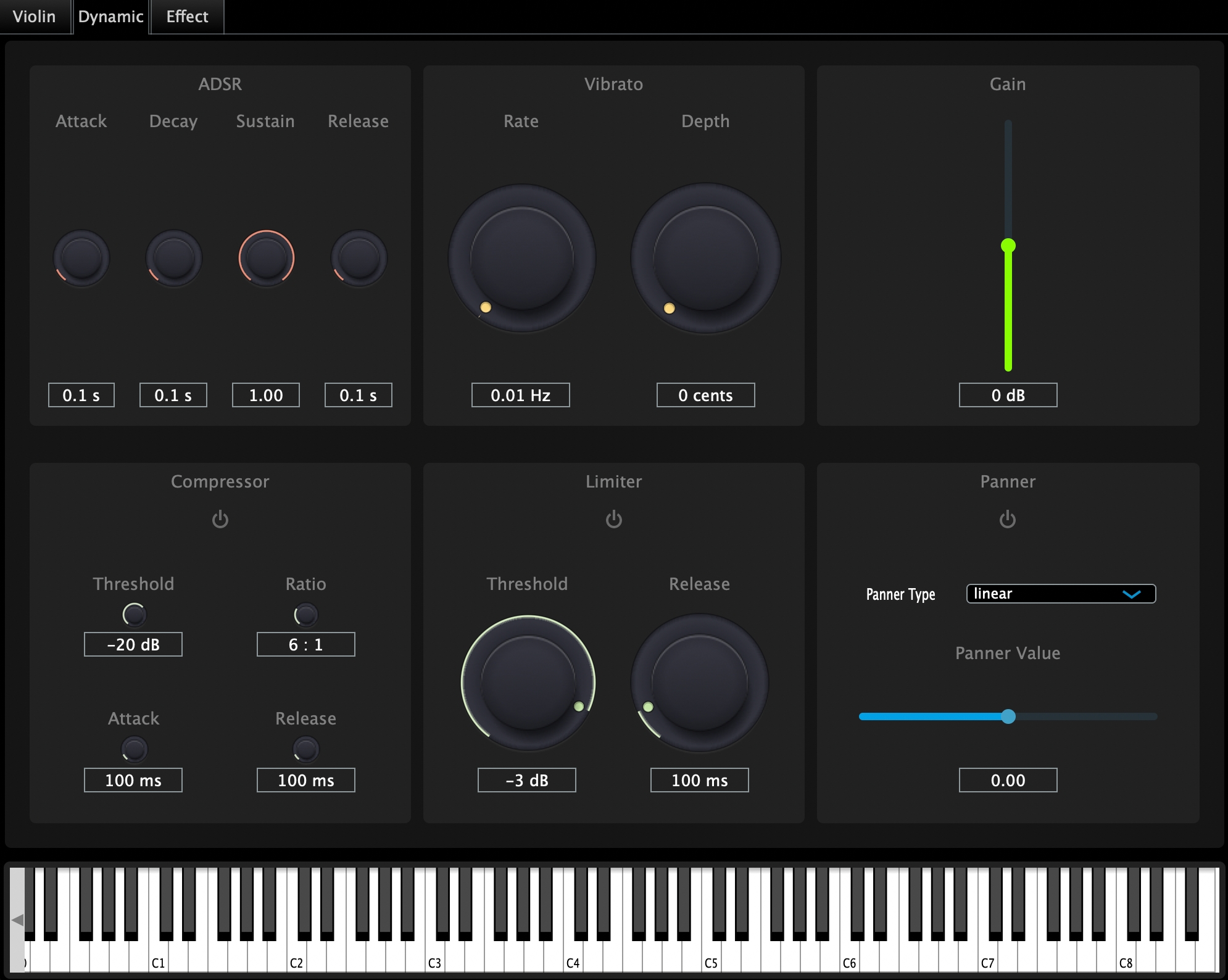Viewport: 1228px width, 980px height.
Task: Click the ADSR Attack knob
Action: coord(81,258)
